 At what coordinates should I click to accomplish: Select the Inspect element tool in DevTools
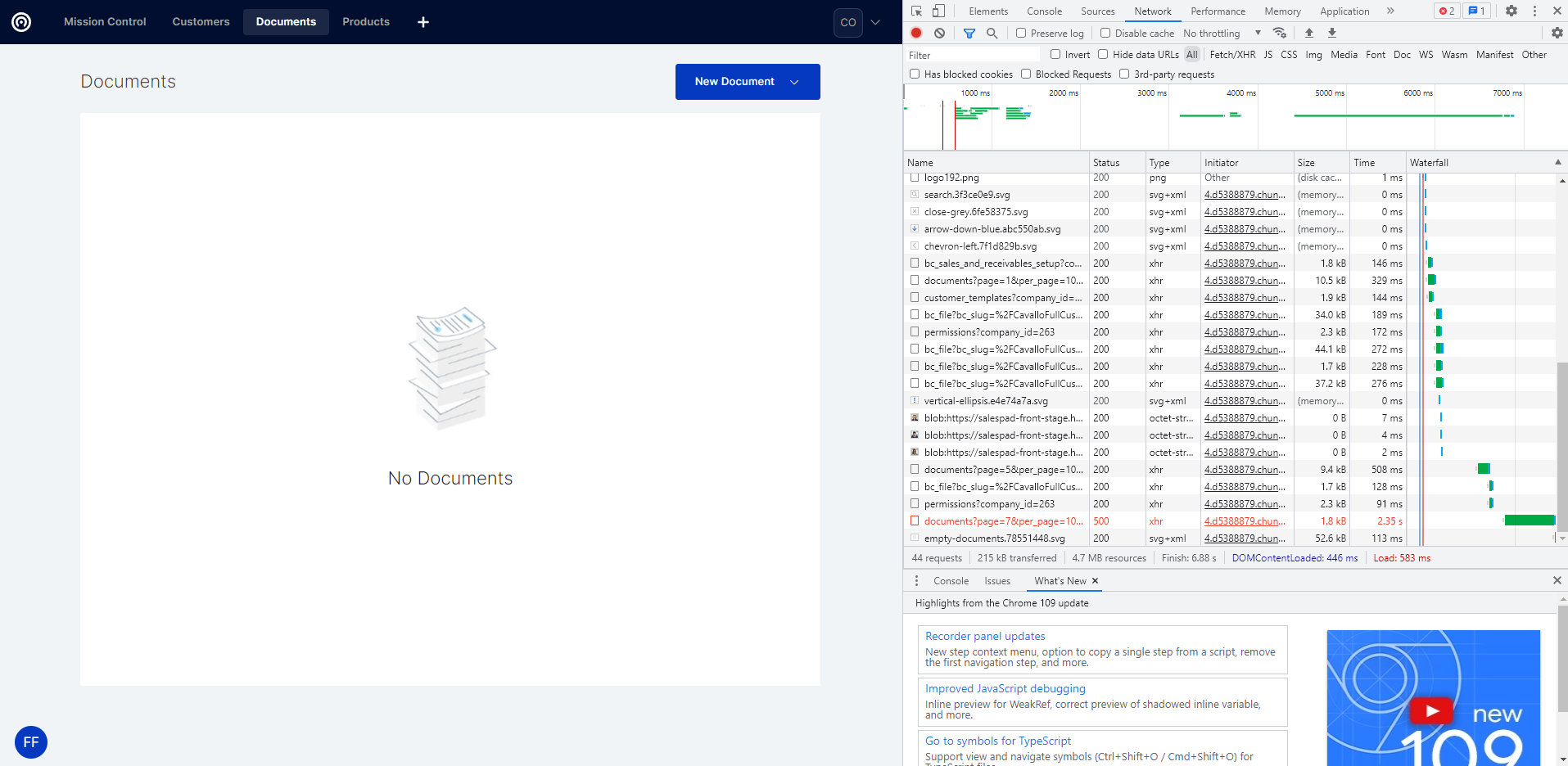(x=915, y=11)
